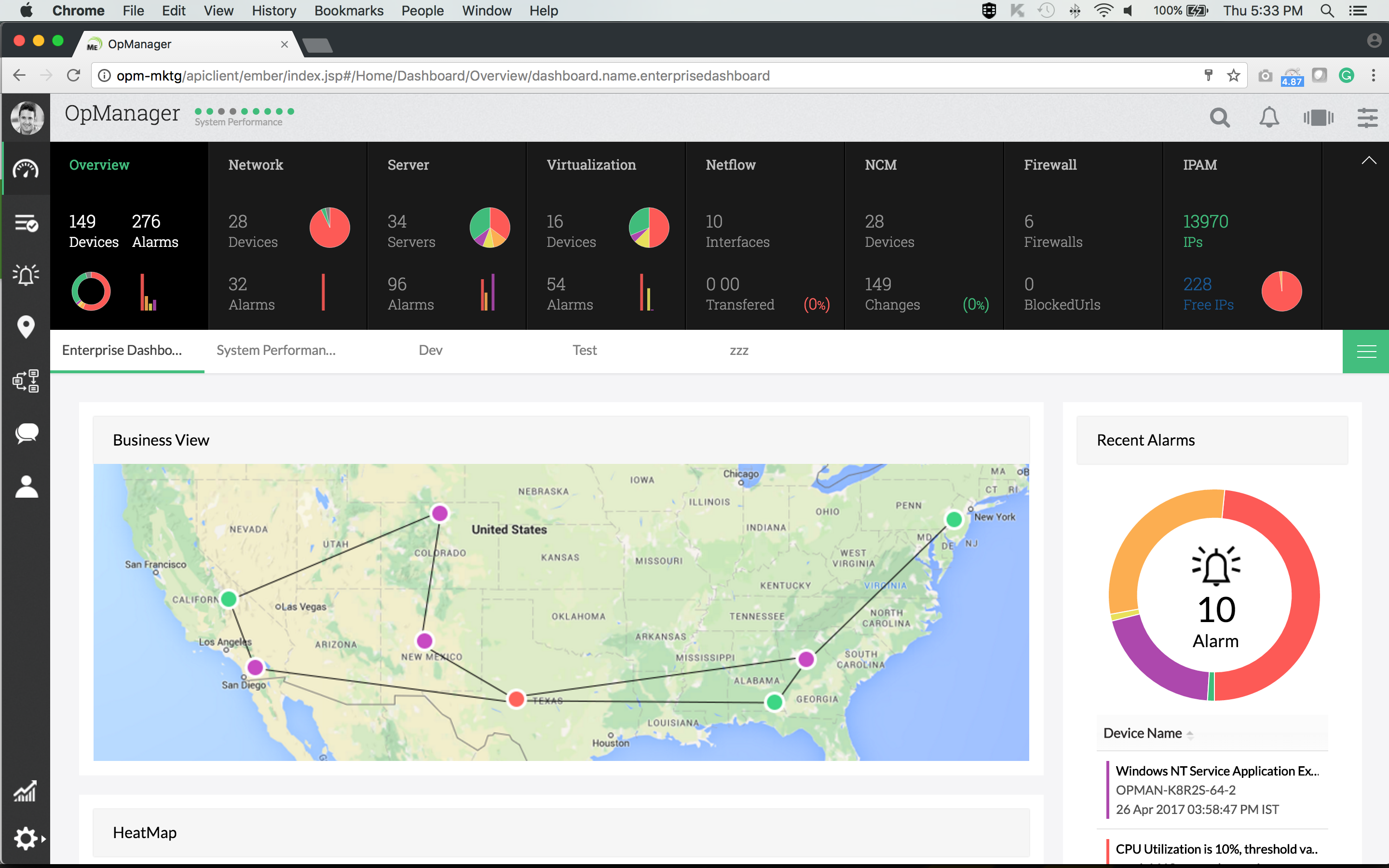Open the NCM summary section

881,165
